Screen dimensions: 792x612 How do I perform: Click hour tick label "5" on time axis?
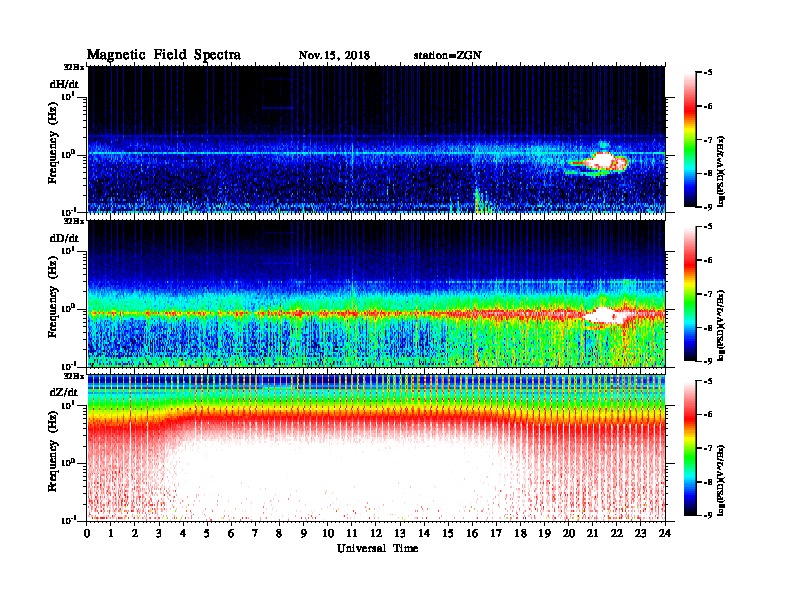207,534
